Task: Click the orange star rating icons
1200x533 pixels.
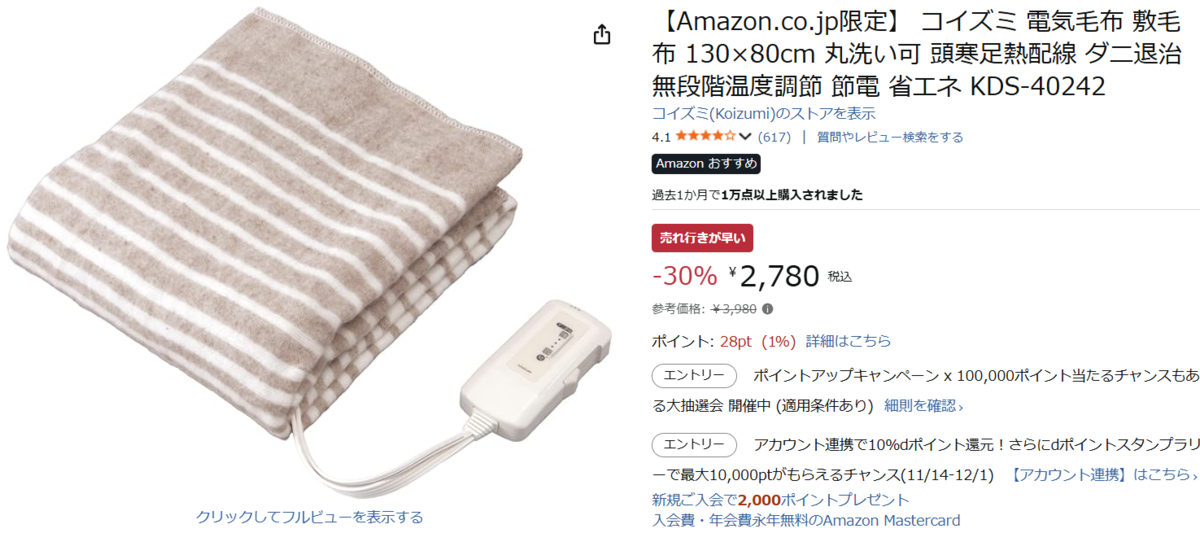Action: (706, 136)
